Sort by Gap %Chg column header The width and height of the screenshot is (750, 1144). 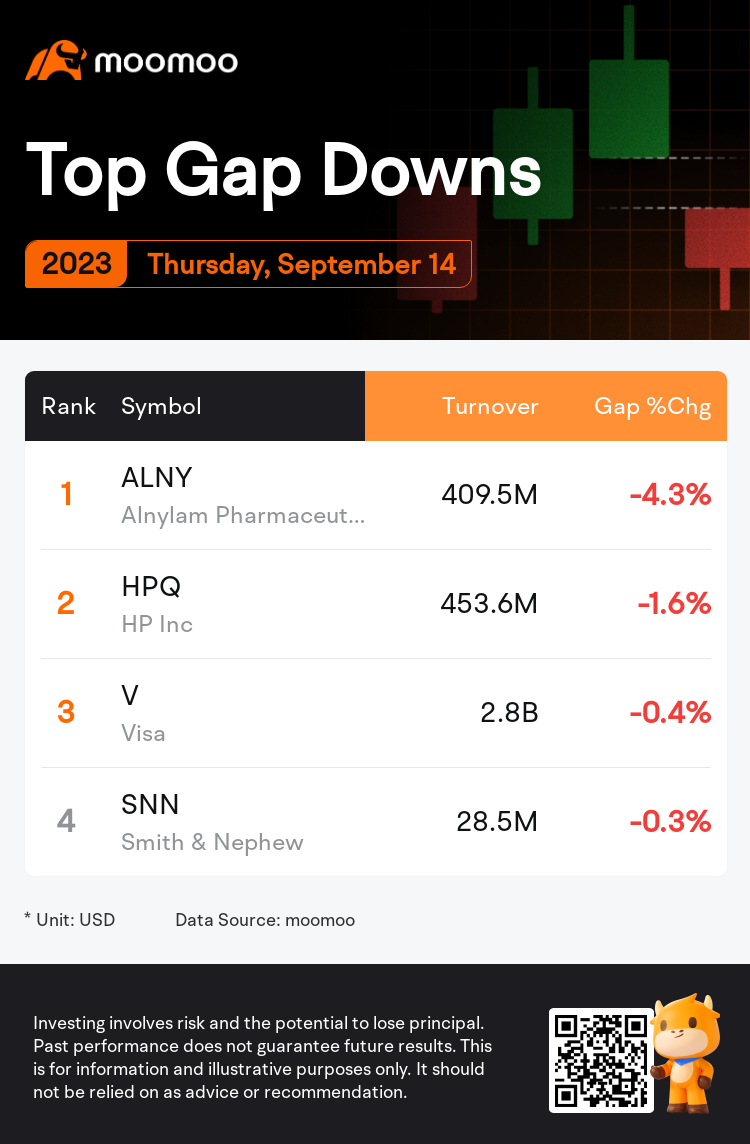(652, 406)
